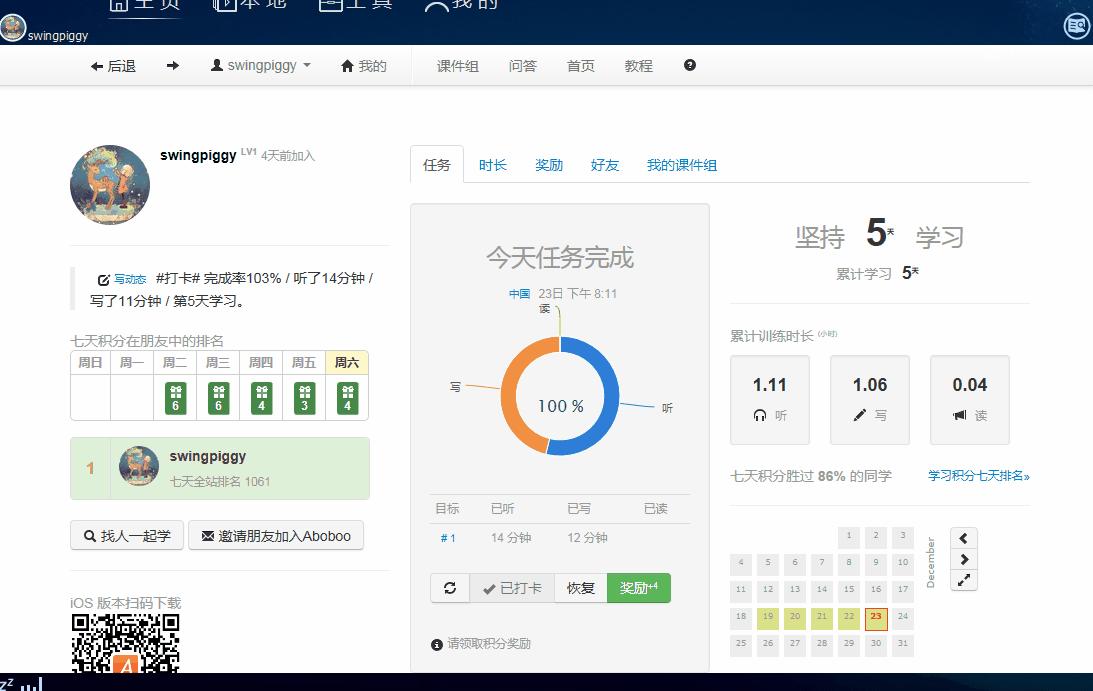Select the 周六 column in the weekly ranking
Viewport: 1093px width, 691px height.
click(x=345, y=362)
